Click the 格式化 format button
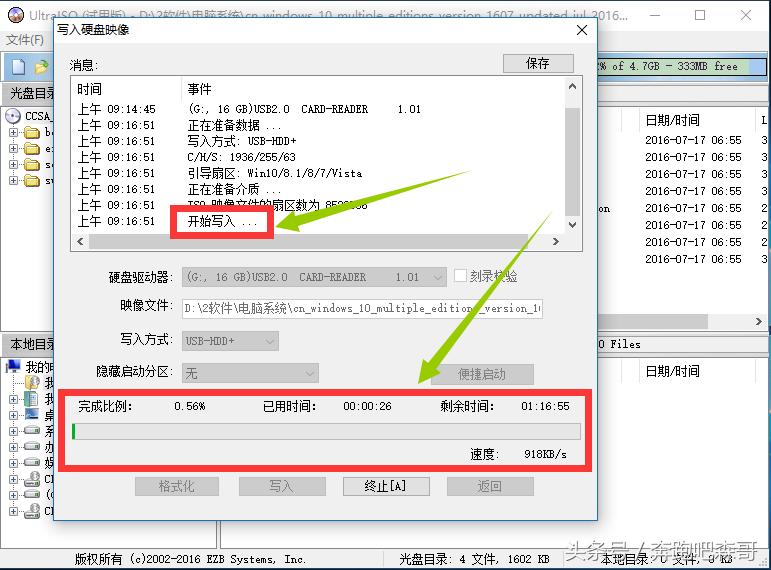The height and width of the screenshot is (570, 771). coord(177,486)
